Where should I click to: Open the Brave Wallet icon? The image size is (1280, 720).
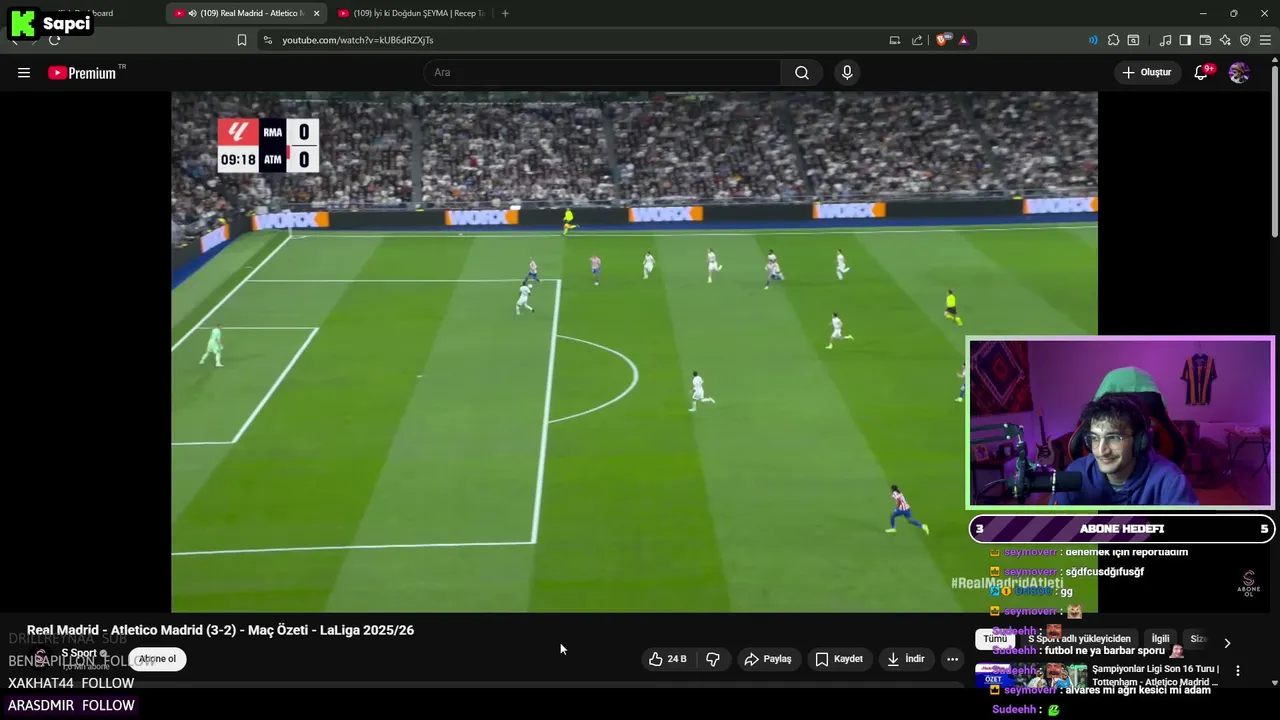coord(1205,40)
